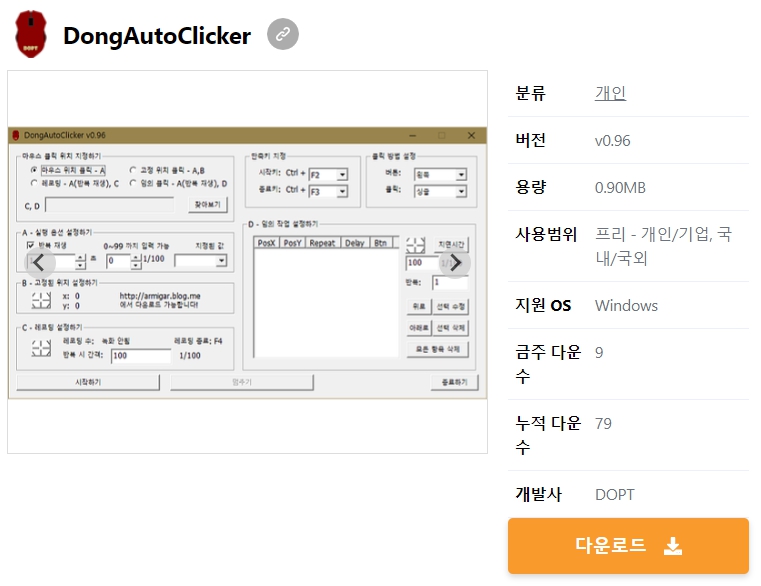Image resolution: width=761 pixels, height=586 pixels.
Task: Click the supported OS value 'Windows'
Action: coord(626,305)
